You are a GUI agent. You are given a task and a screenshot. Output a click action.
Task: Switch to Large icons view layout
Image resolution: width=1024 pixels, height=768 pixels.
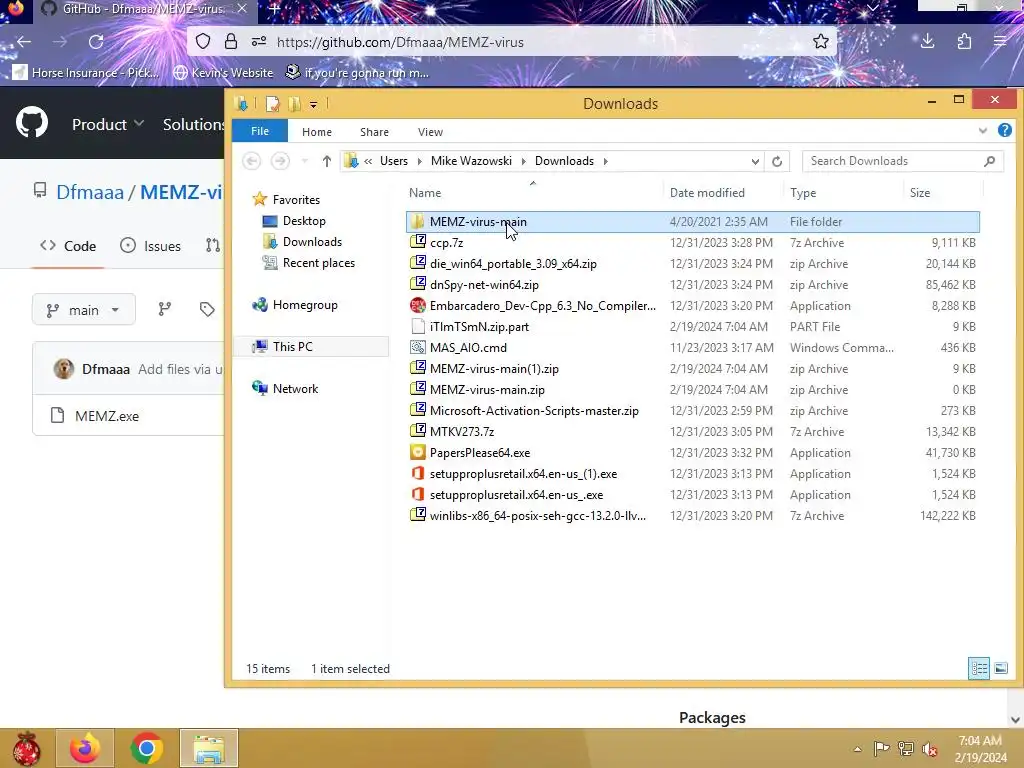1000,668
